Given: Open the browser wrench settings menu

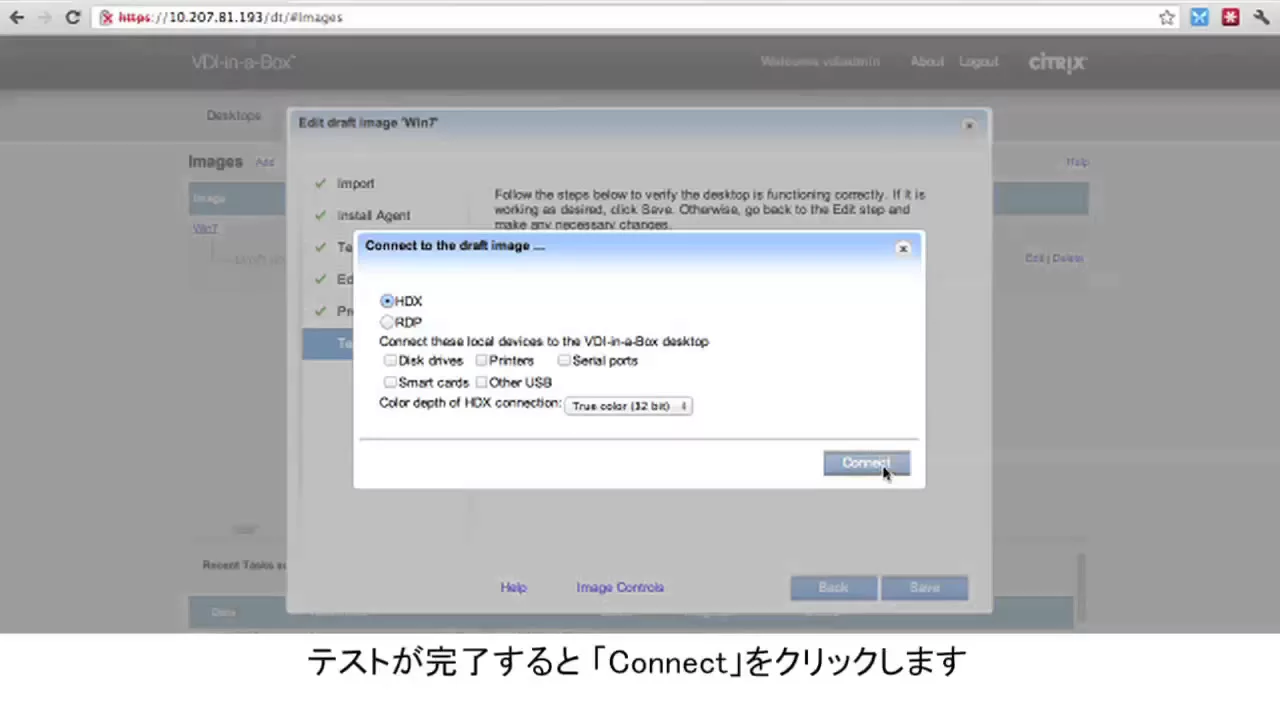Looking at the screenshot, I should 1262,17.
